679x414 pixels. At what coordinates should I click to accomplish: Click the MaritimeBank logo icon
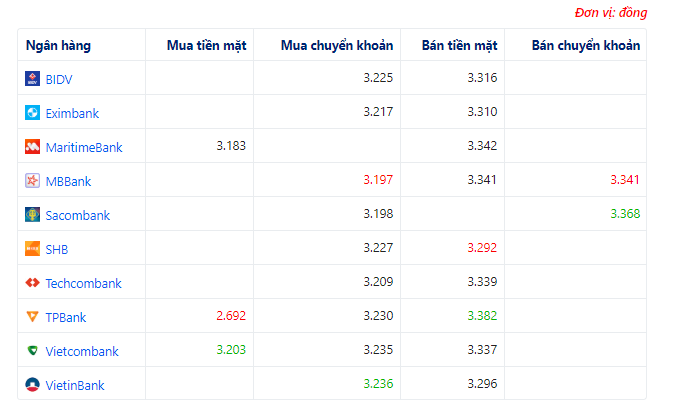pos(32,146)
